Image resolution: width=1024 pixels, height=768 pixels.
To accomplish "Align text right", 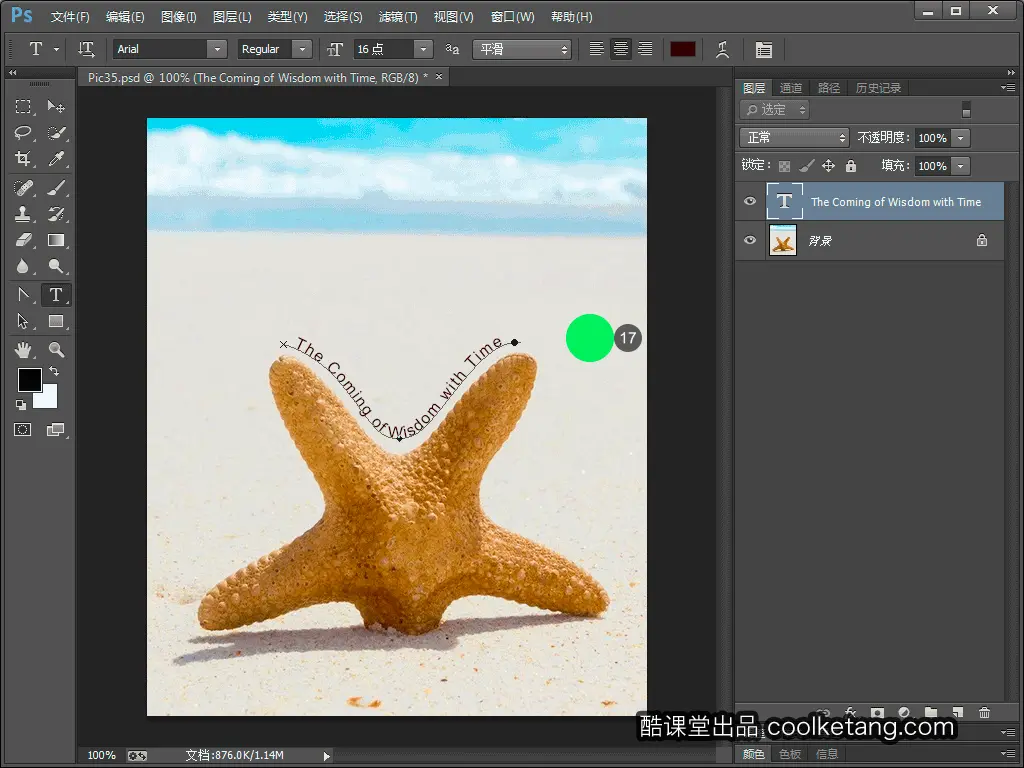I will click(645, 49).
